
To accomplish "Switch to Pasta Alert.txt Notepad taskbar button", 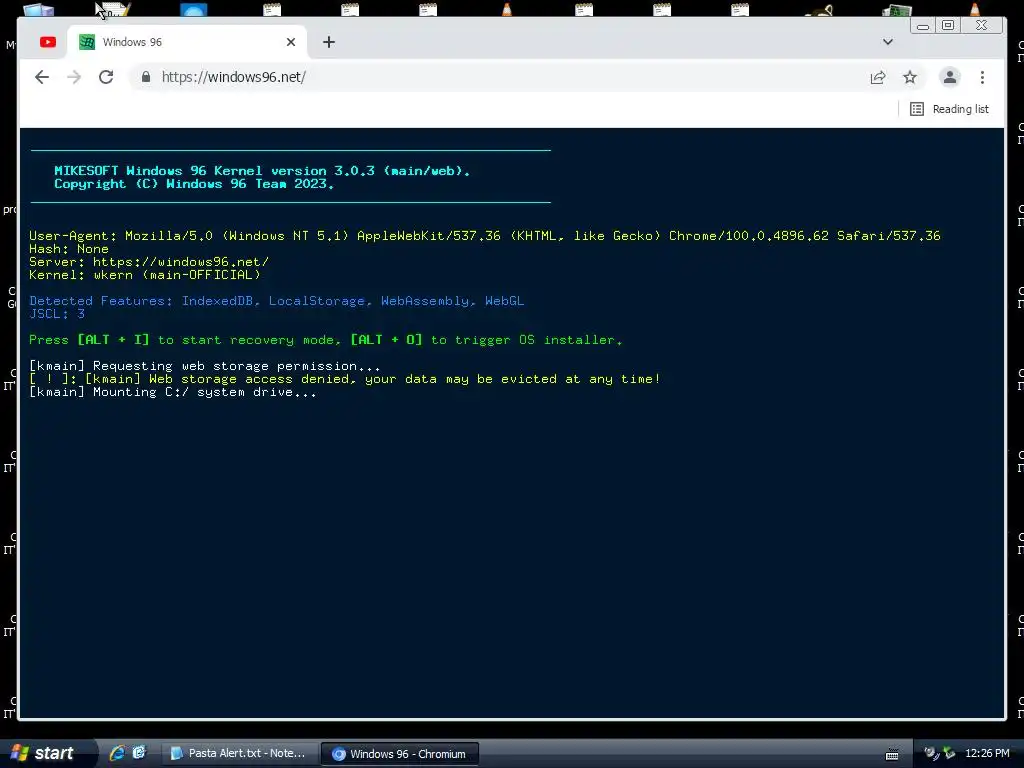I will coord(239,754).
